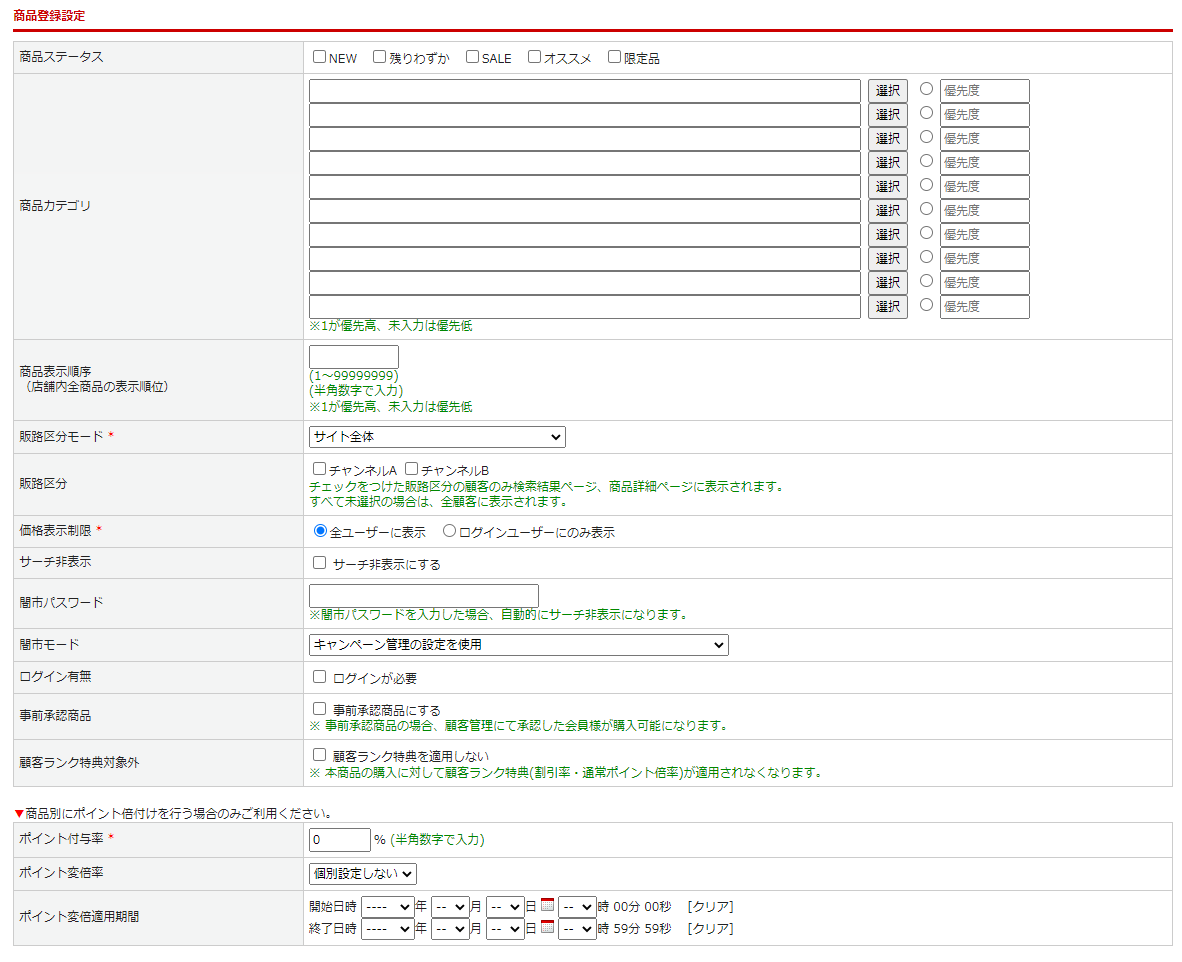Click the 商品表示順序 input field
The height and width of the screenshot is (962, 1182).
click(x=354, y=357)
